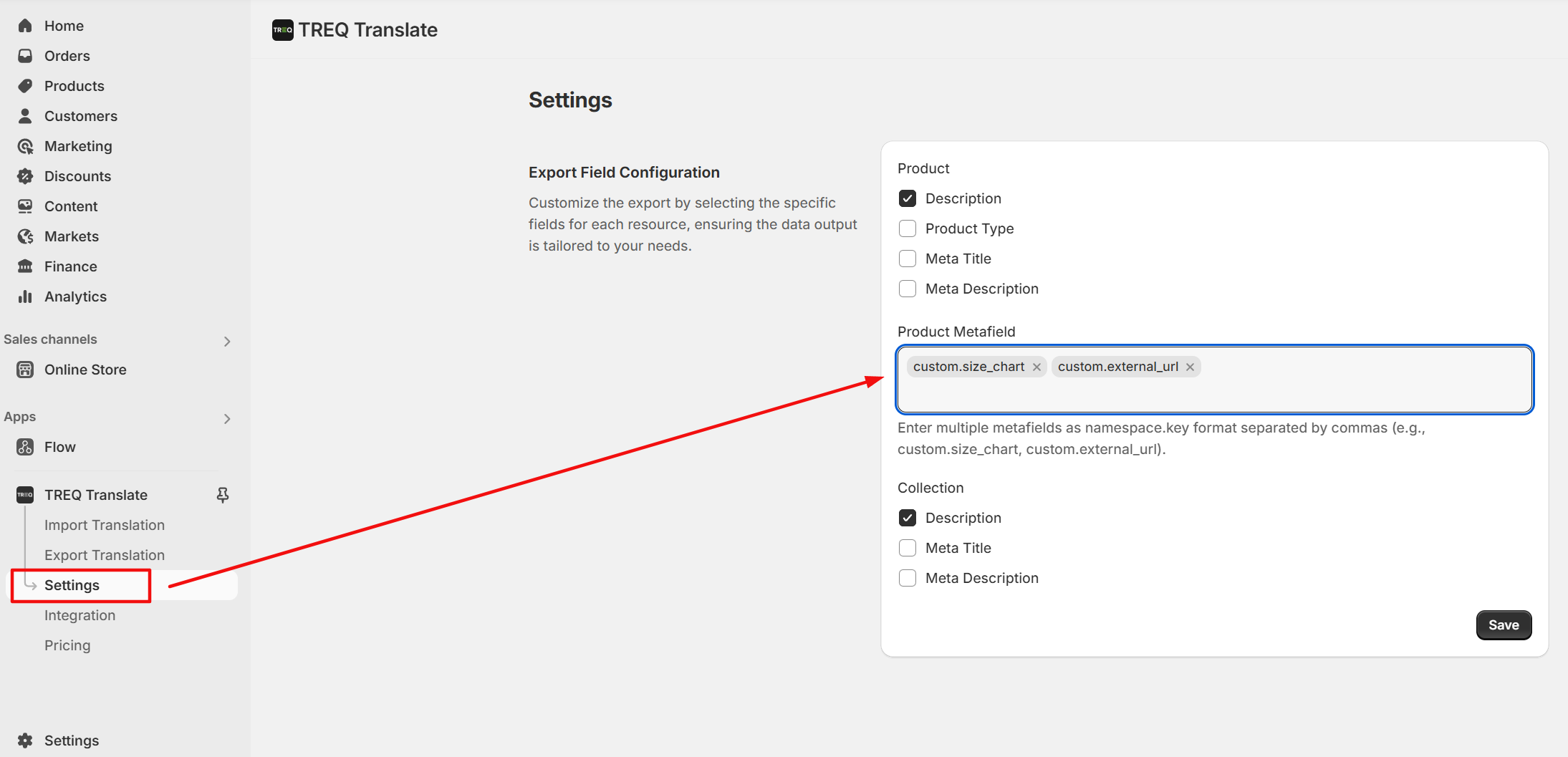Open the Content label in sidebar
This screenshot has height=757, width=1568.
pyautogui.click(x=71, y=206)
